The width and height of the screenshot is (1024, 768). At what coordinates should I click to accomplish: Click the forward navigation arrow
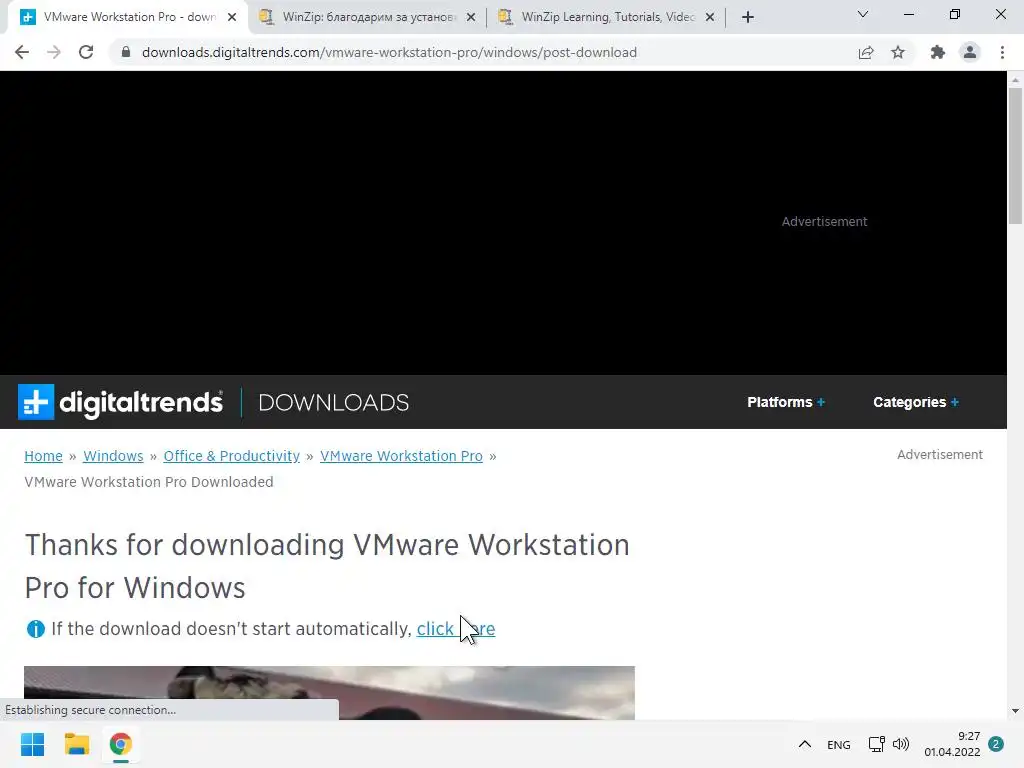click(x=54, y=52)
